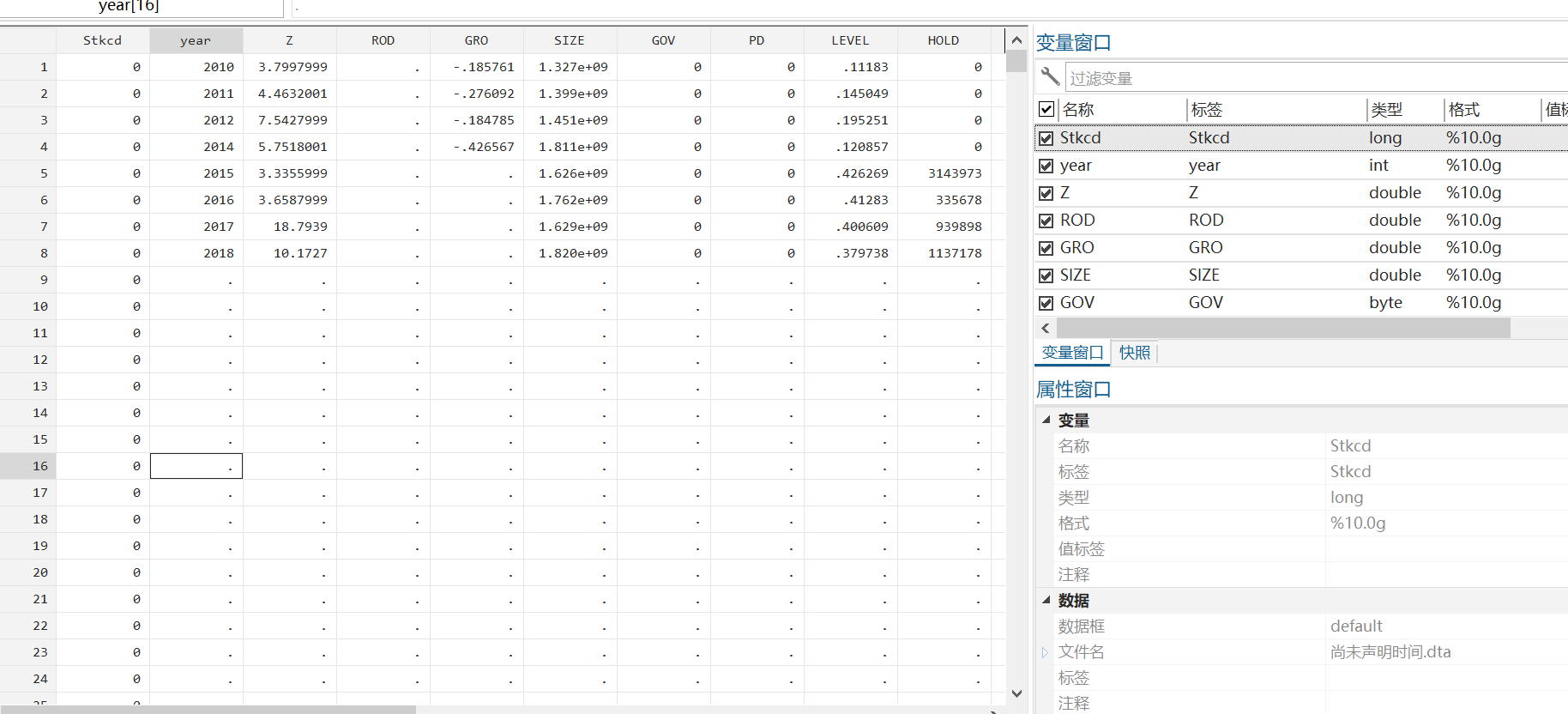Click the HOLD cell with value 3143973
The height and width of the screenshot is (714, 1568).
tap(944, 173)
